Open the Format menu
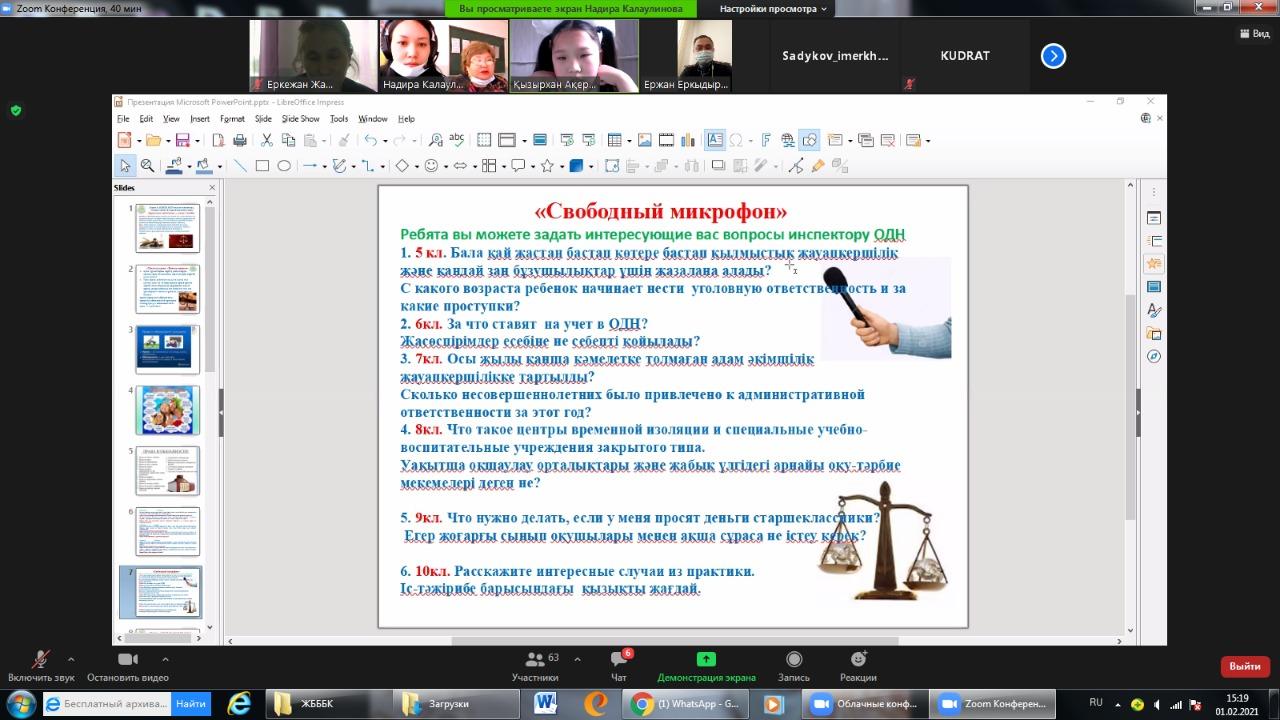The height and width of the screenshot is (720, 1280). click(232, 118)
